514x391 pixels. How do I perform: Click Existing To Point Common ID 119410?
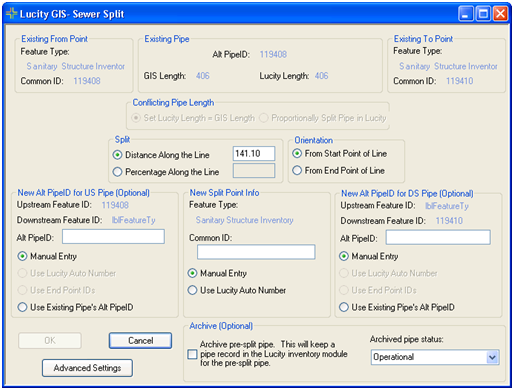[x=460, y=81]
